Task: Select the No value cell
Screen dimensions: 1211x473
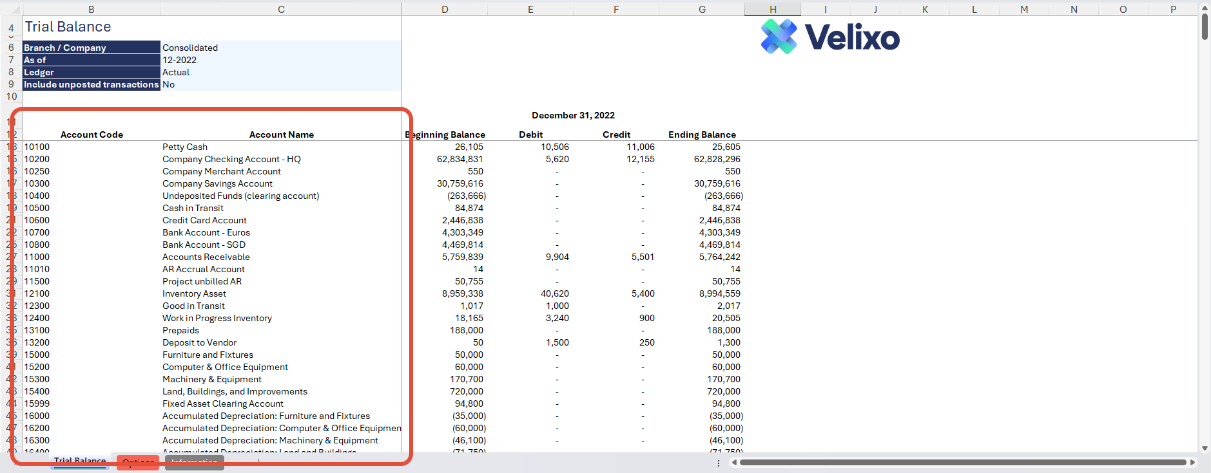Action: pyautogui.click(x=281, y=84)
